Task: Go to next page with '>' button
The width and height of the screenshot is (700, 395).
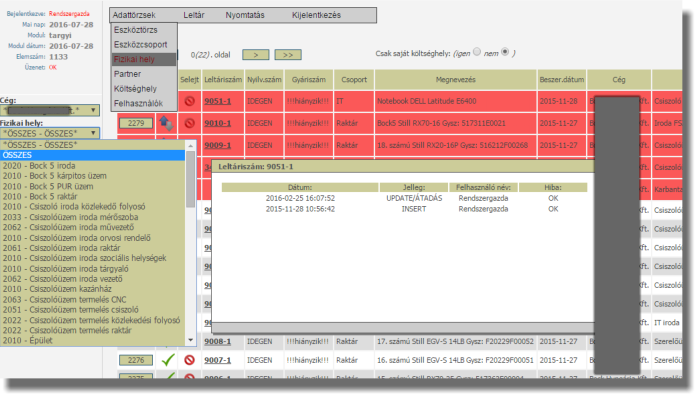Action: point(256,55)
